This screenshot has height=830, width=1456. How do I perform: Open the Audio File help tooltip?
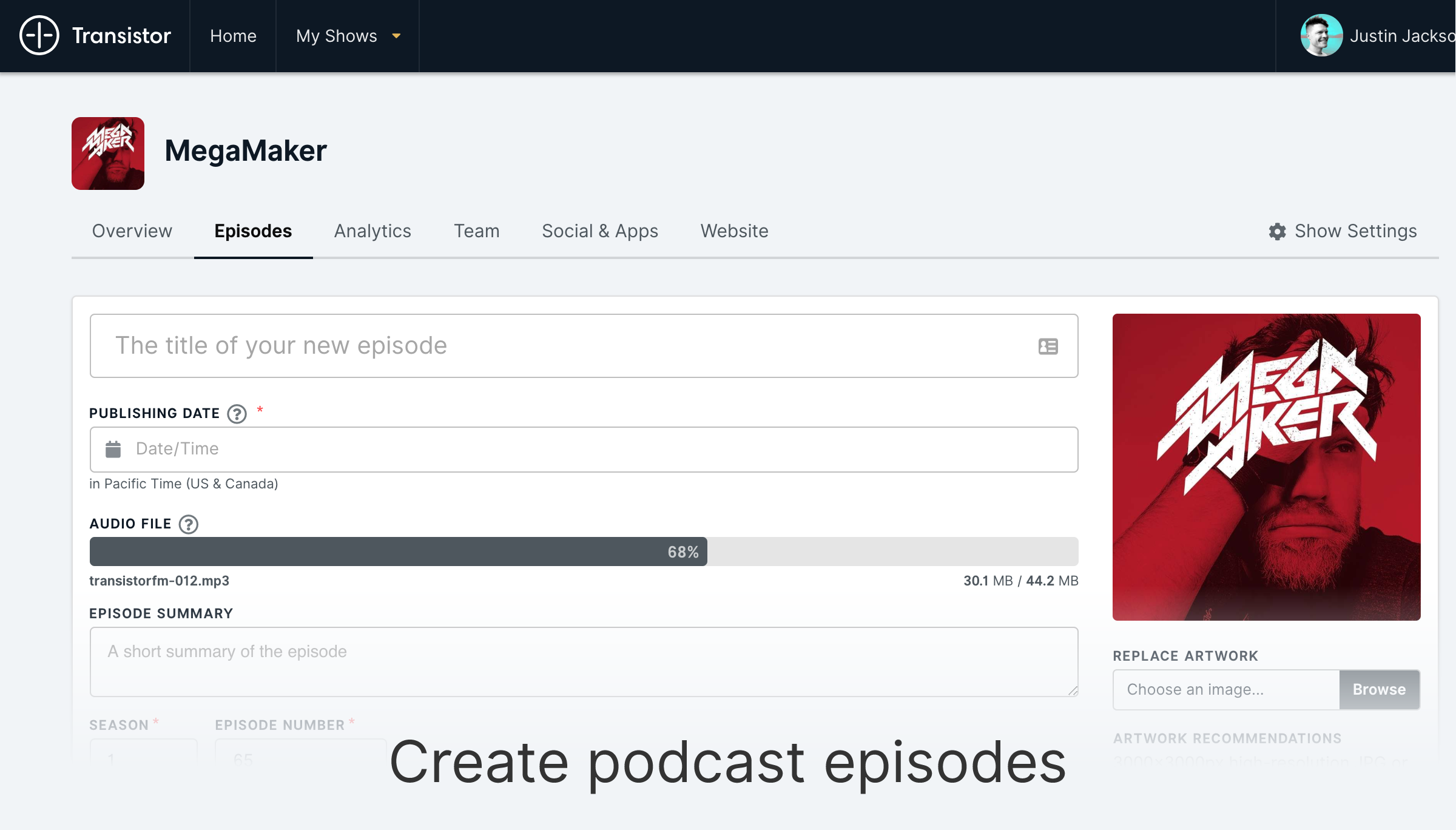(x=189, y=524)
